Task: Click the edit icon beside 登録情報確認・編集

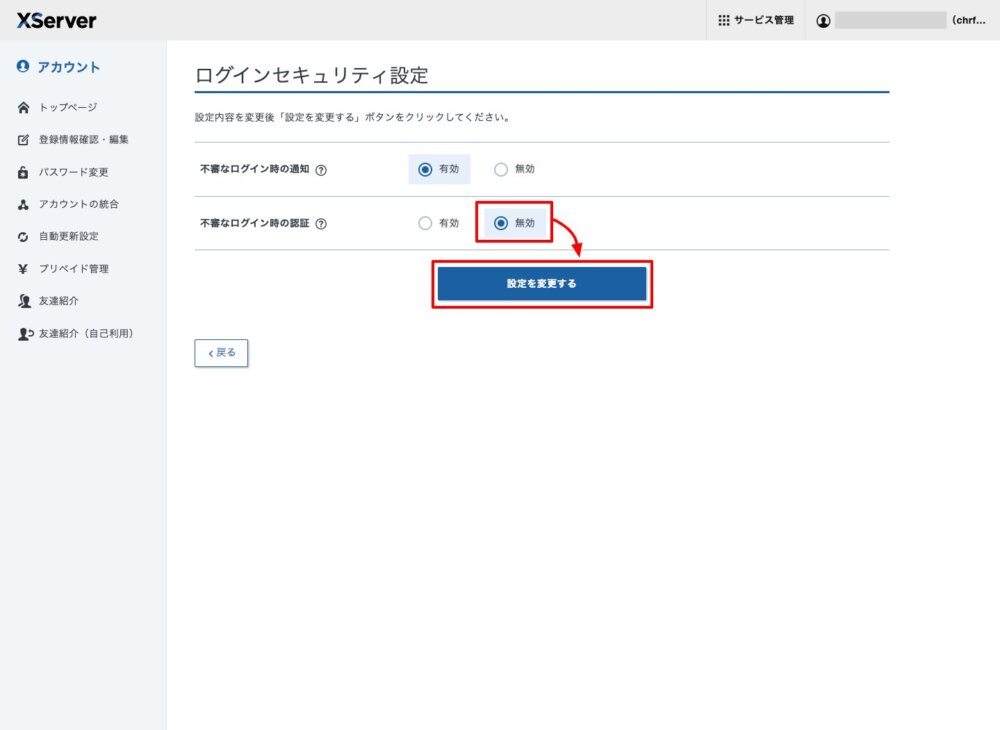Action: (x=23, y=140)
